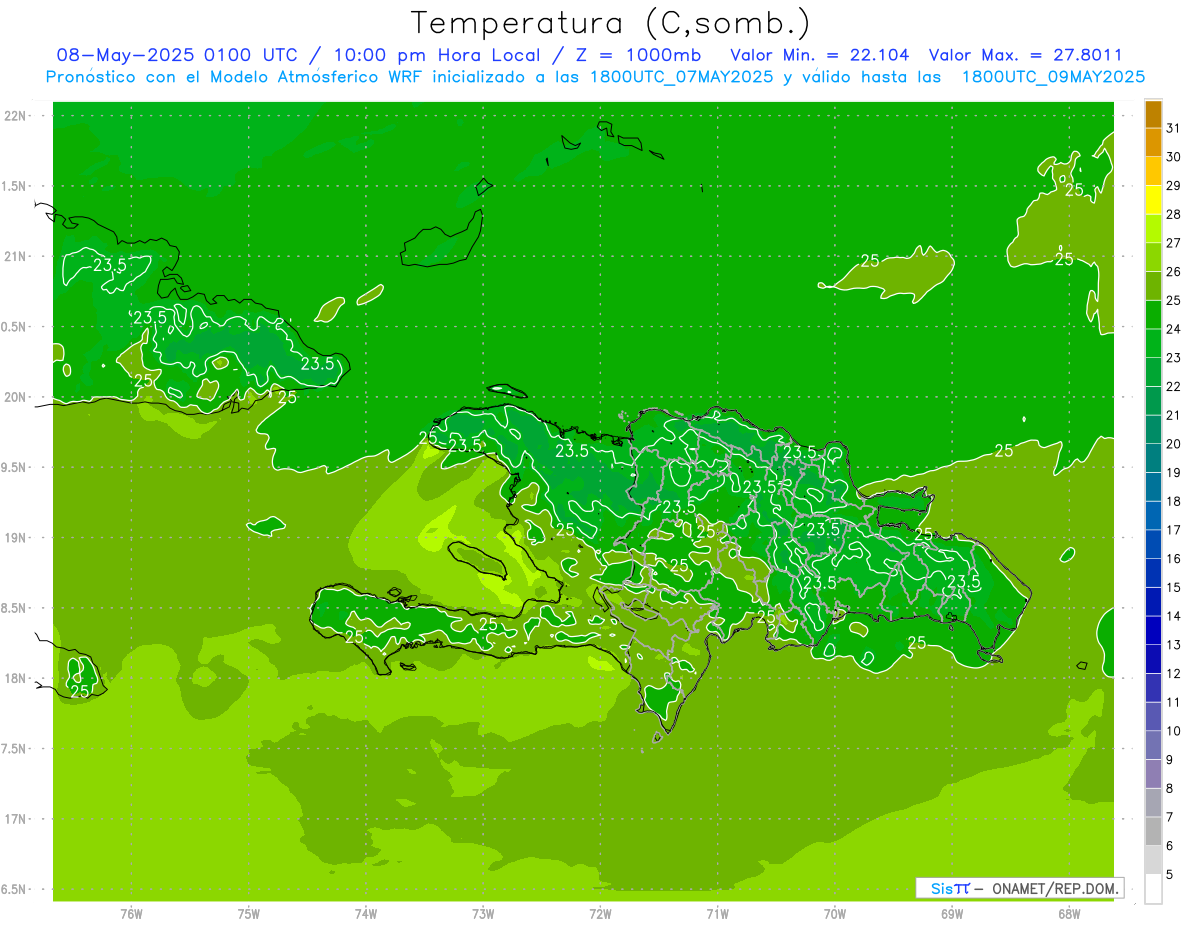Click the colorbar label "12"
Screen dimensions: 1200x927
pos(1174,674)
